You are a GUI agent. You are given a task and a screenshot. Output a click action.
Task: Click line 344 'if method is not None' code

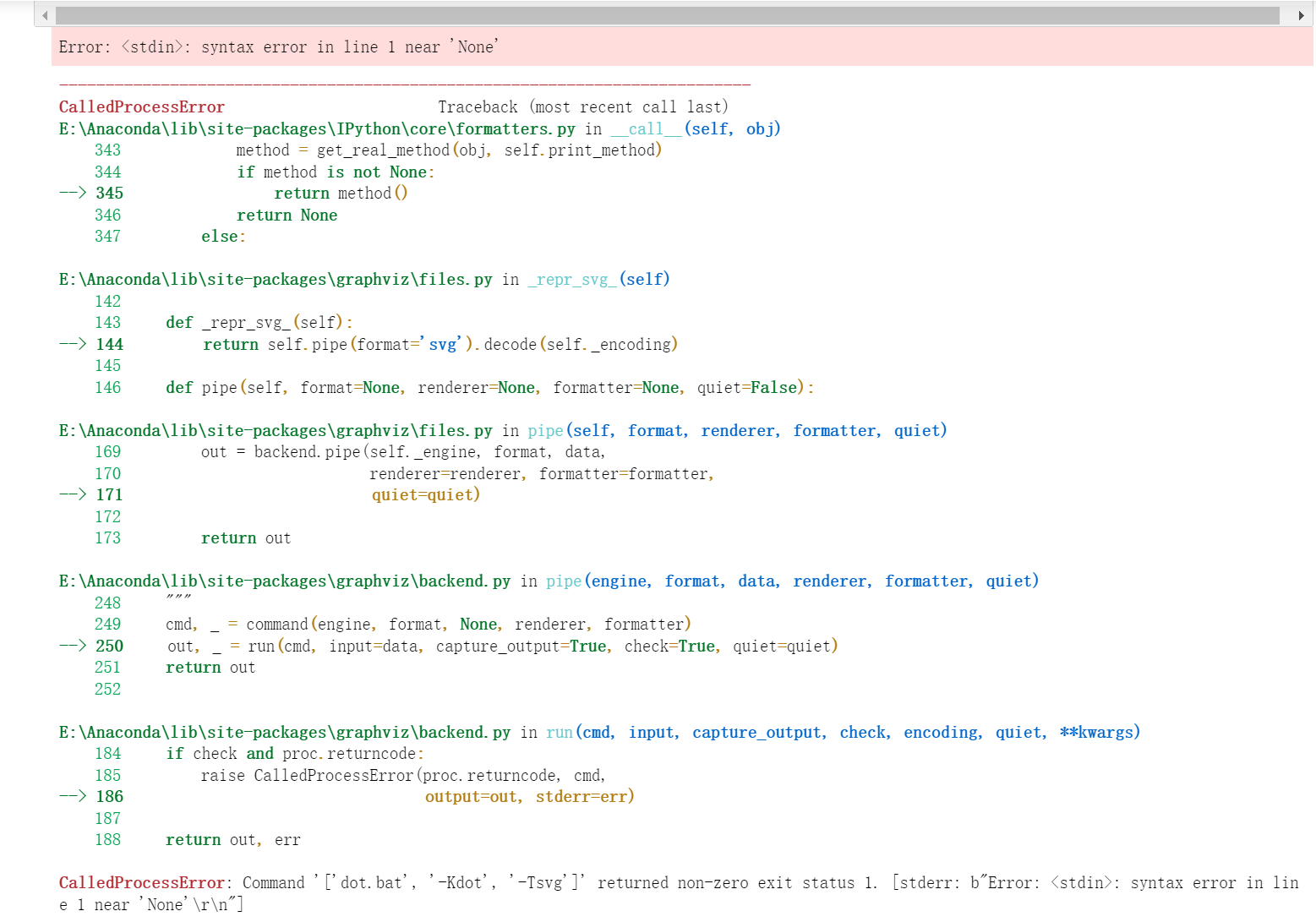pyautogui.click(x=336, y=172)
